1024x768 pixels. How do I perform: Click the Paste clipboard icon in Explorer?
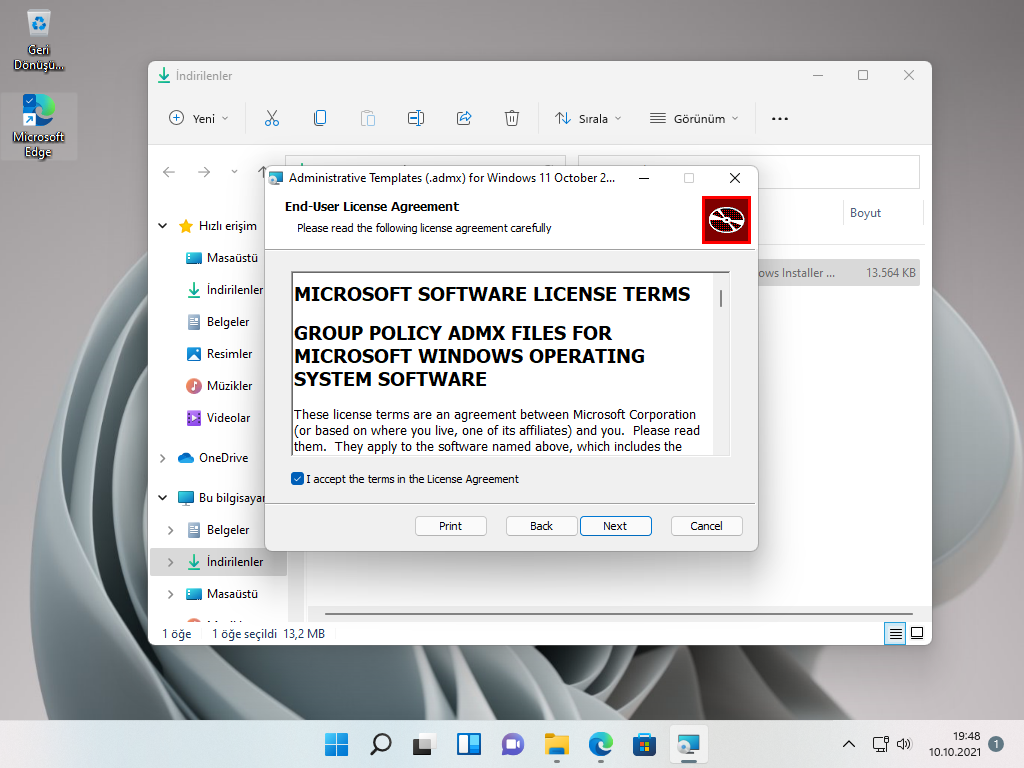point(368,118)
